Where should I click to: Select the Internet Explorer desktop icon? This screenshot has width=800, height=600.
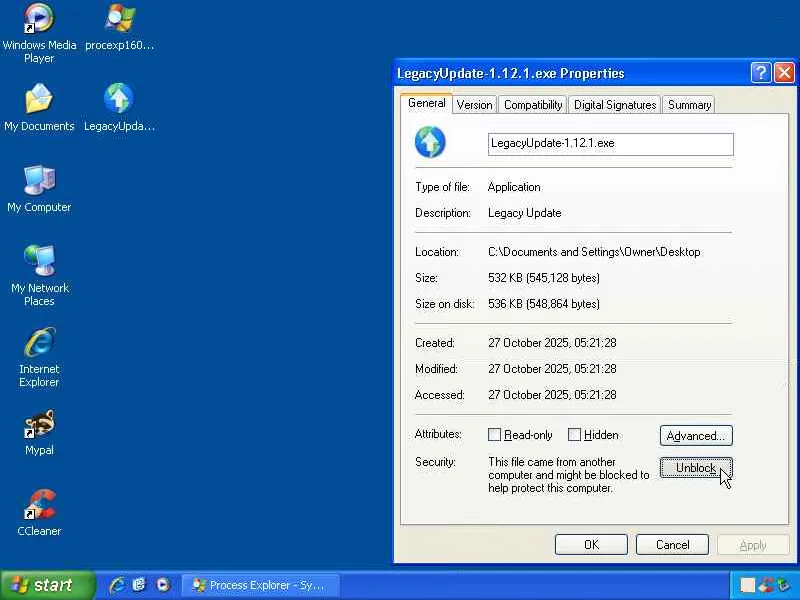pyautogui.click(x=39, y=357)
